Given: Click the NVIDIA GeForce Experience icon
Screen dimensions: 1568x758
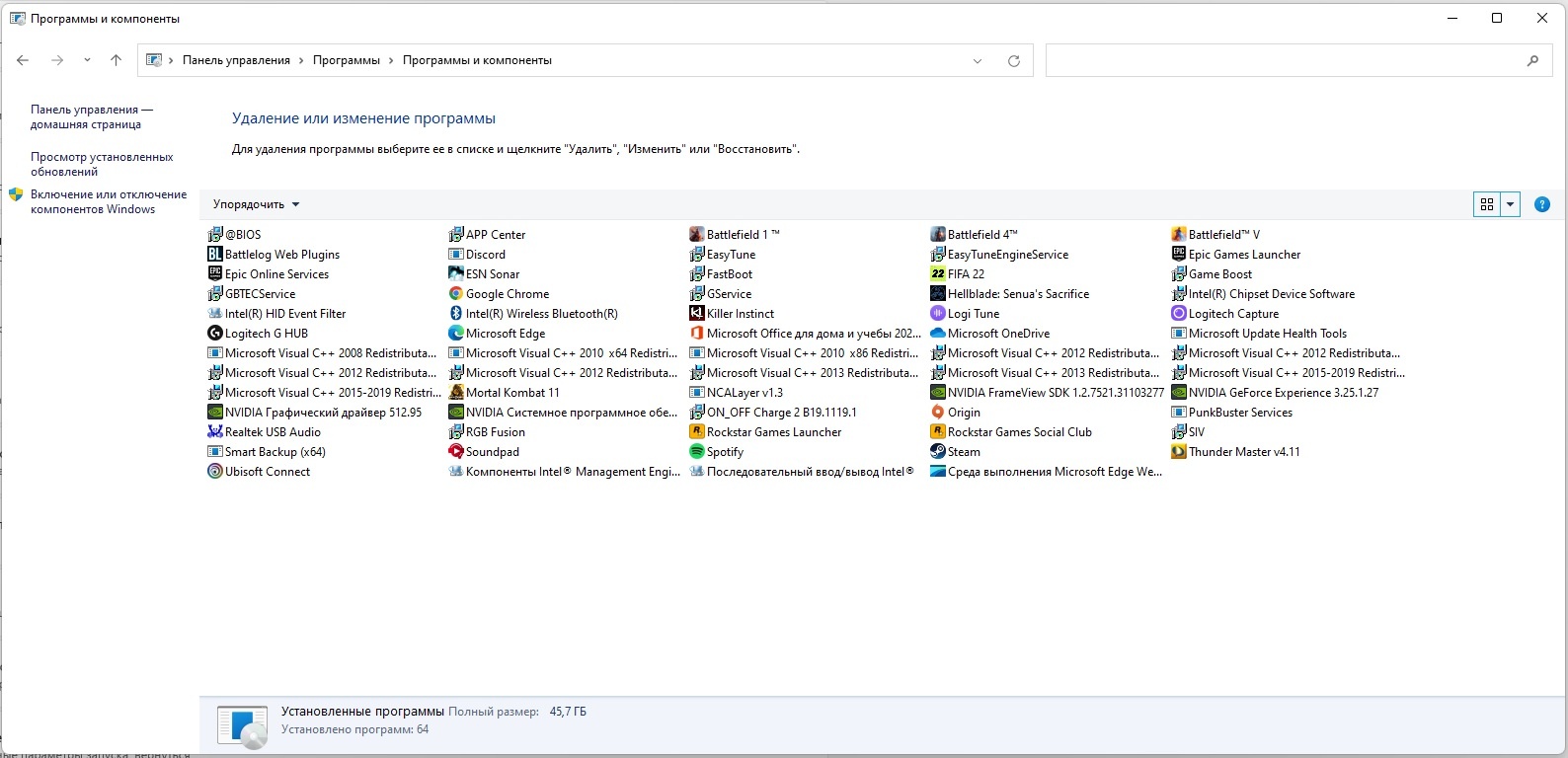Looking at the screenshot, I should pos(1179,393).
